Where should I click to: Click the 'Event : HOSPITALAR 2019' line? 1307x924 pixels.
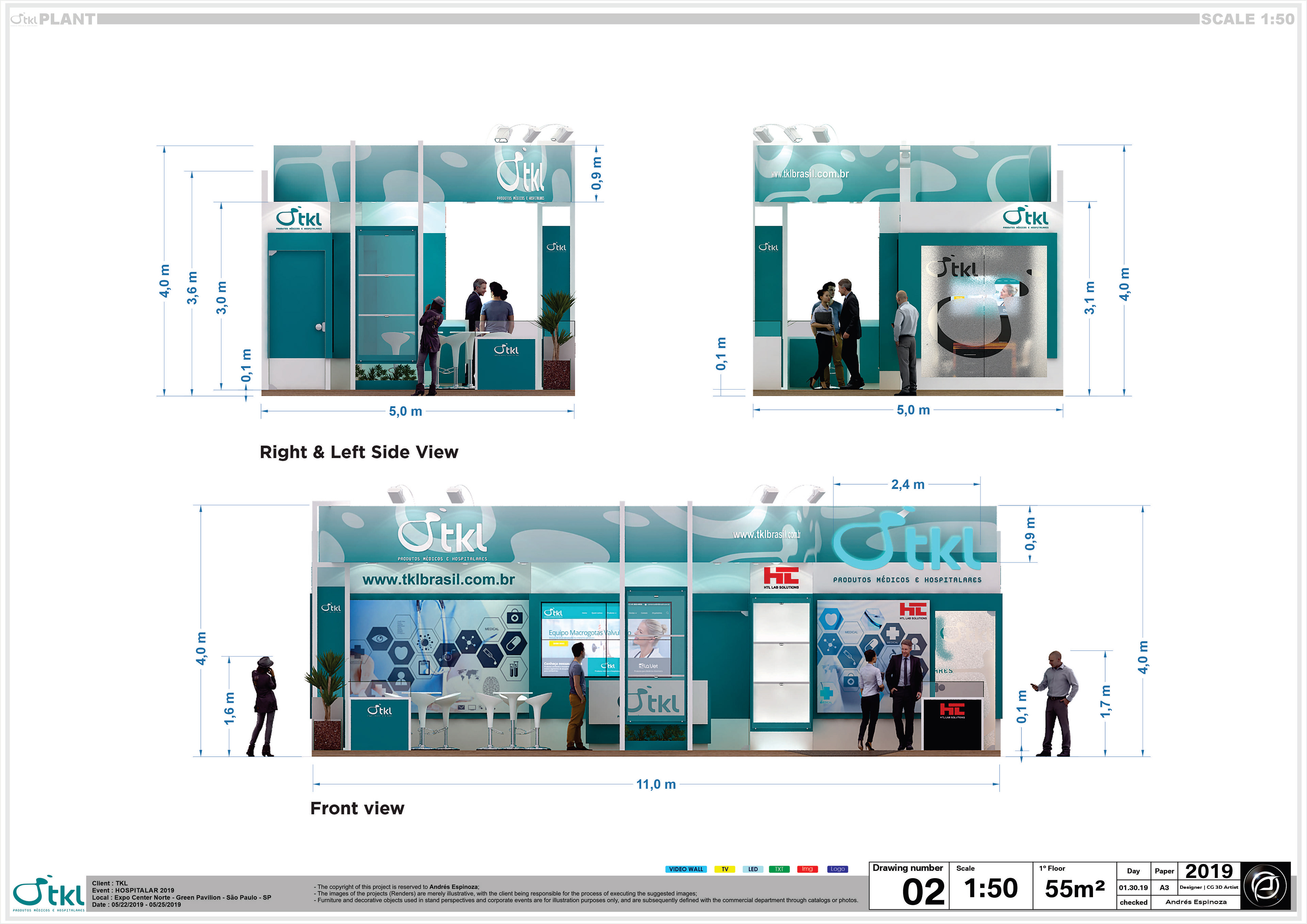pos(133,890)
